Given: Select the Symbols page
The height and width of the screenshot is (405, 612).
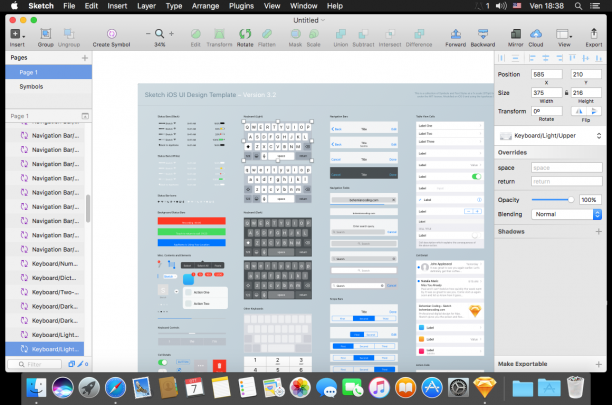Looking at the screenshot, I should [48, 86].
